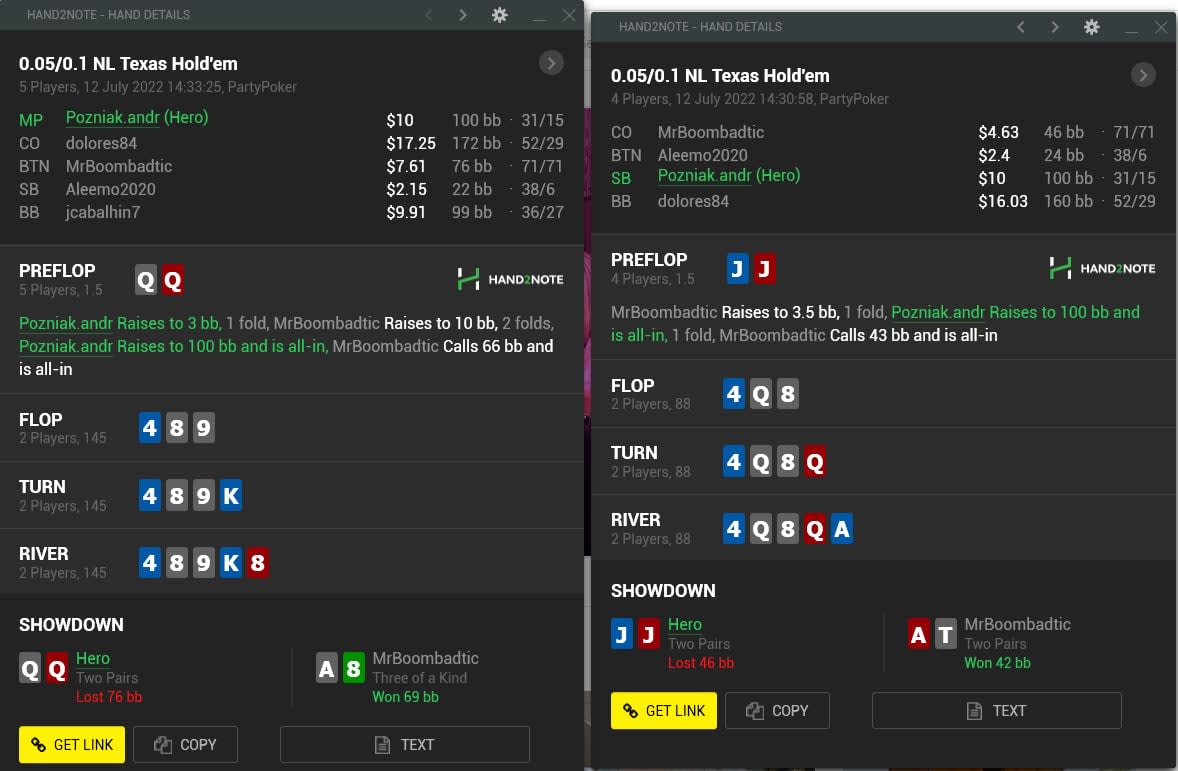Select Won 42 bb text in right showdown

tap(998, 664)
